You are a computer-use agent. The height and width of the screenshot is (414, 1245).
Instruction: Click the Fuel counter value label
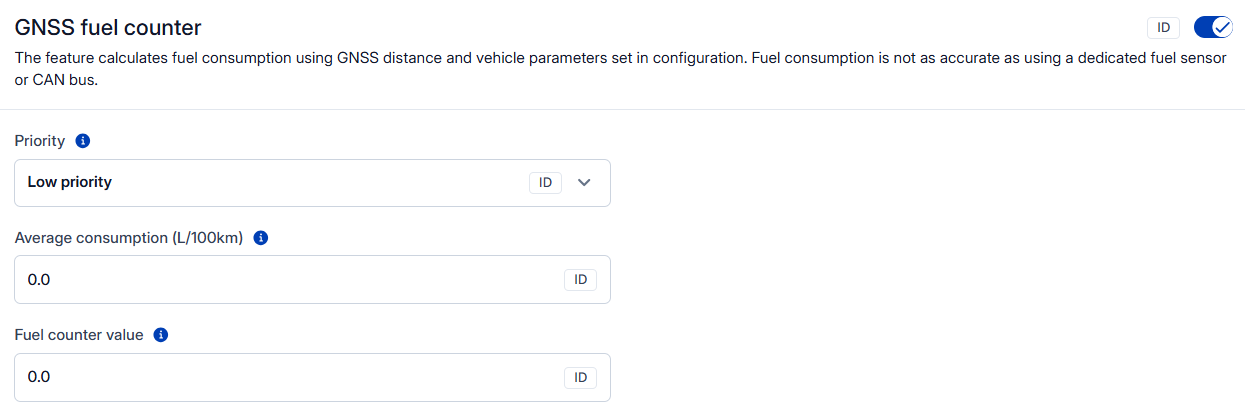79,335
